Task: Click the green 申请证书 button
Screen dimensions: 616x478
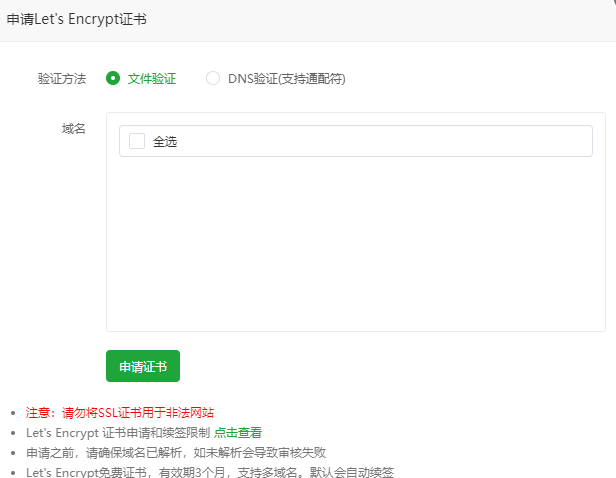Action: 143,366
